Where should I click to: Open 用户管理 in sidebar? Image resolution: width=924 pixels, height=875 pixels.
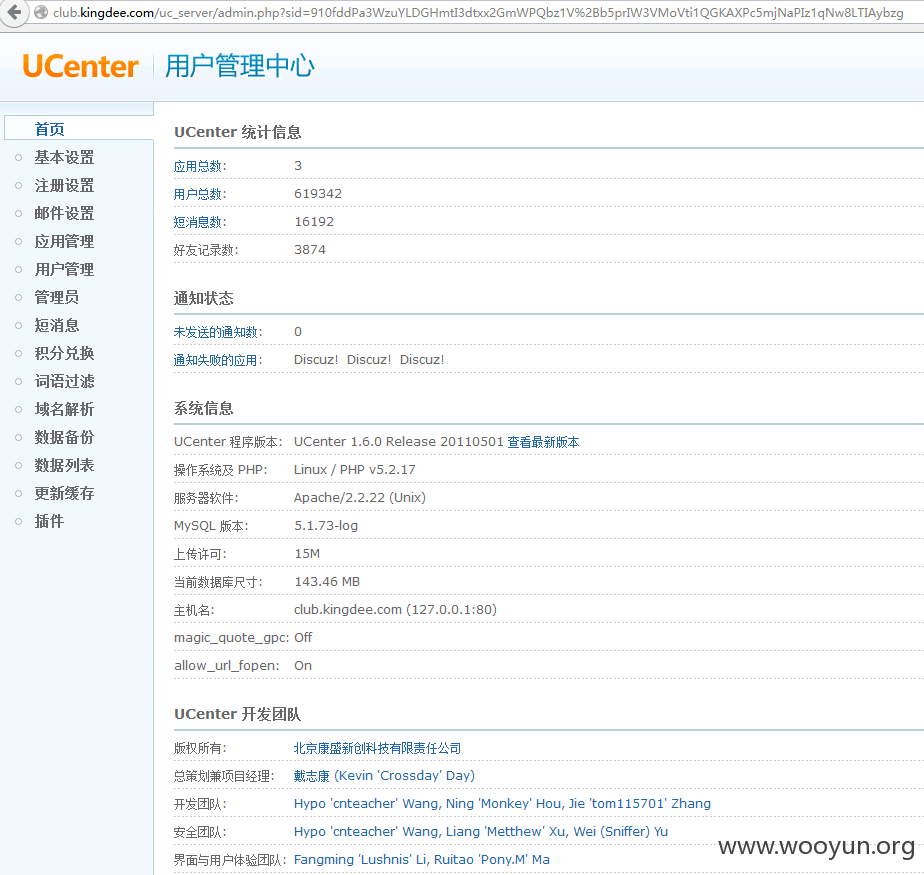click(64, 269)
